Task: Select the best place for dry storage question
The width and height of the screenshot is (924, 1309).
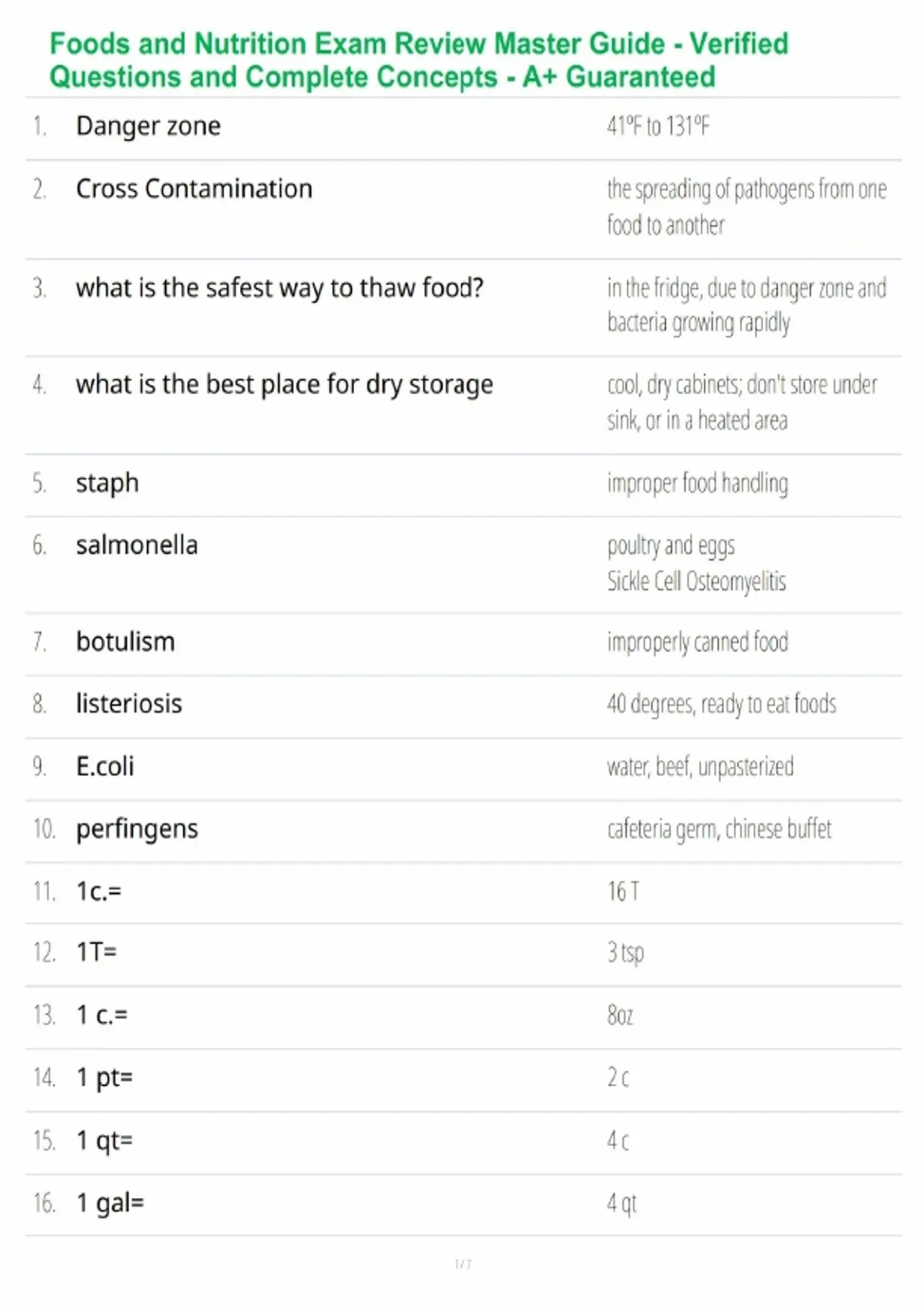Action: click(284, 384)
